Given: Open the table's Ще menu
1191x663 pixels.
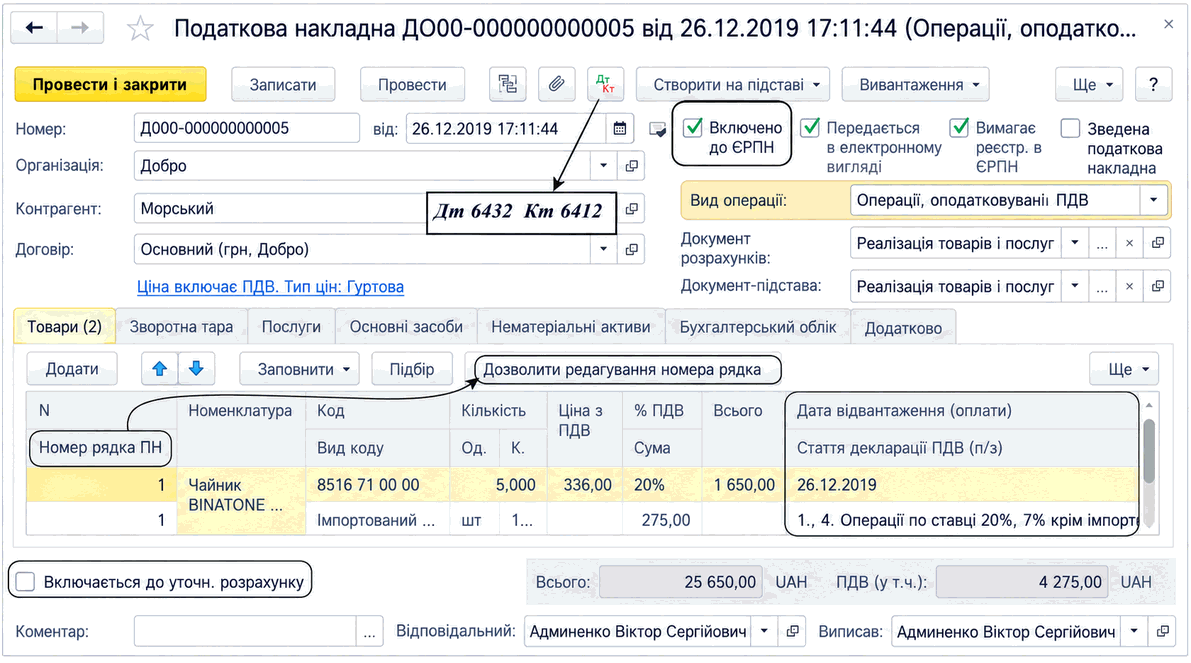Looking at the screenshot, I should [1124, 369].
